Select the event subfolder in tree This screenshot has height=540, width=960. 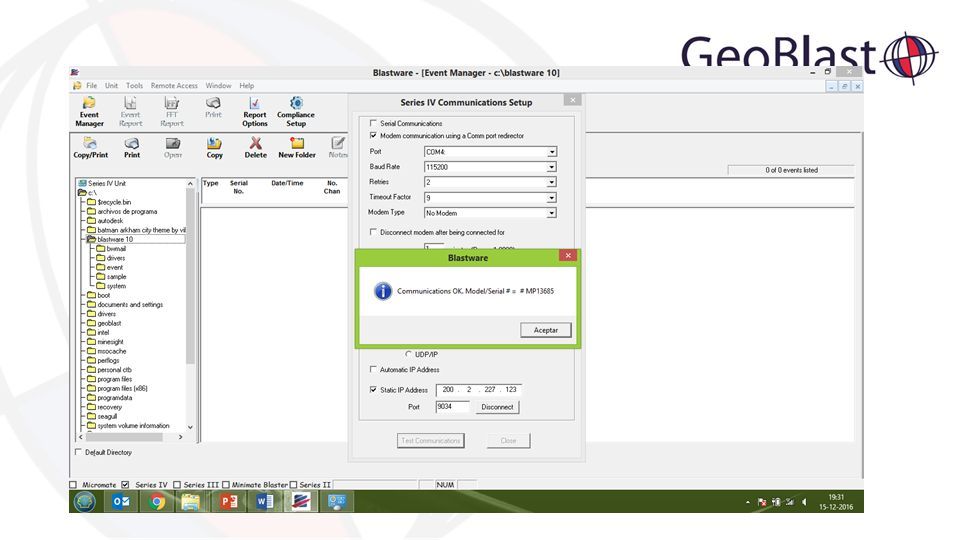(114, 268)
